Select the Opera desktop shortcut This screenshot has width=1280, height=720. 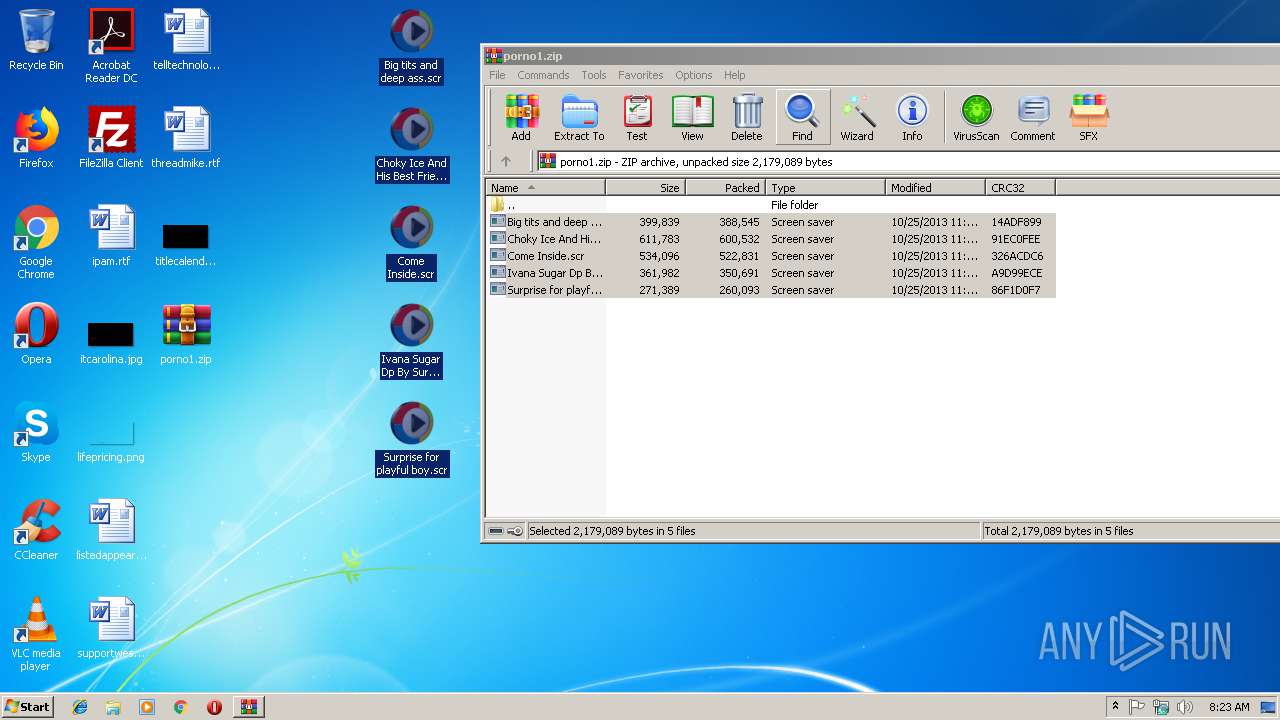pos(36,334)
